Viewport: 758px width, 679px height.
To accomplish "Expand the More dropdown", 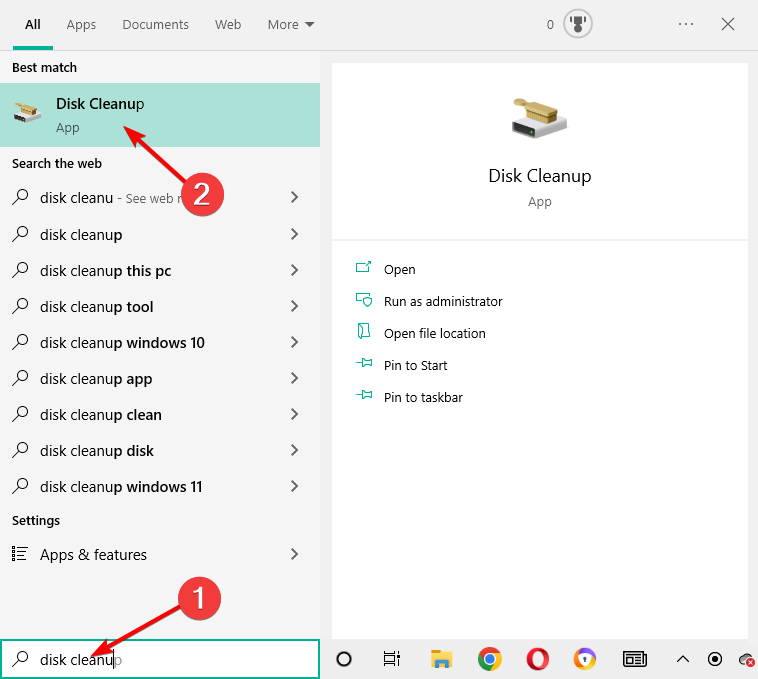I will (x=291, y=25).
